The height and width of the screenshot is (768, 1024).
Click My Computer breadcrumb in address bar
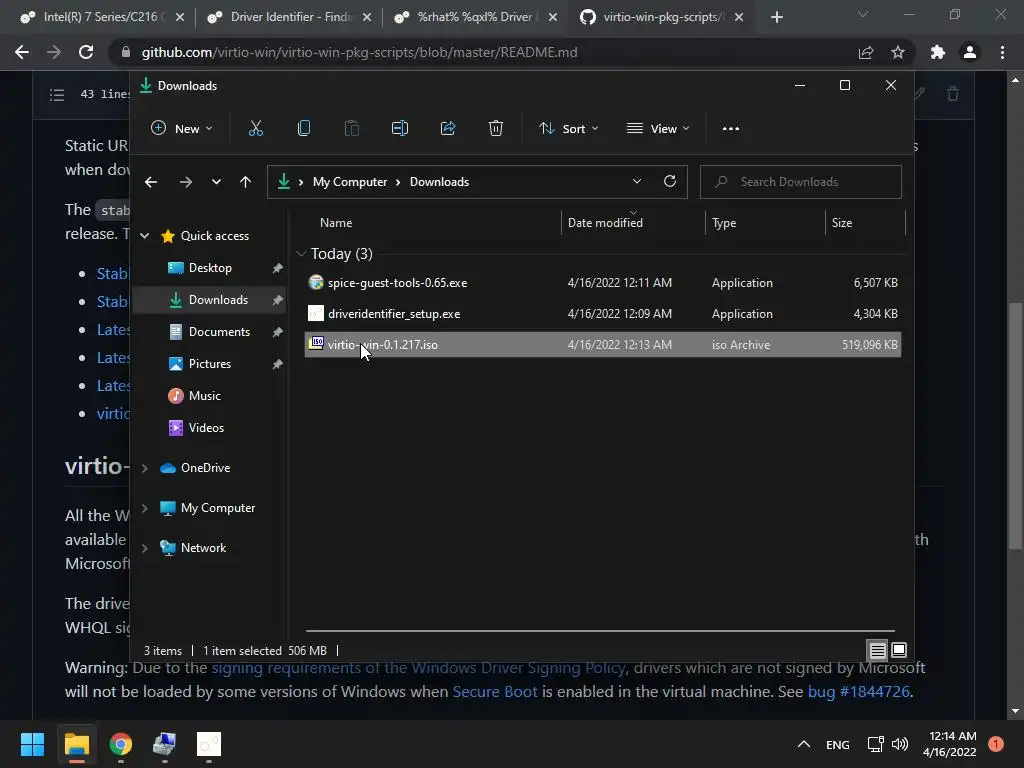pyautogui.click(x=350, y=182)
